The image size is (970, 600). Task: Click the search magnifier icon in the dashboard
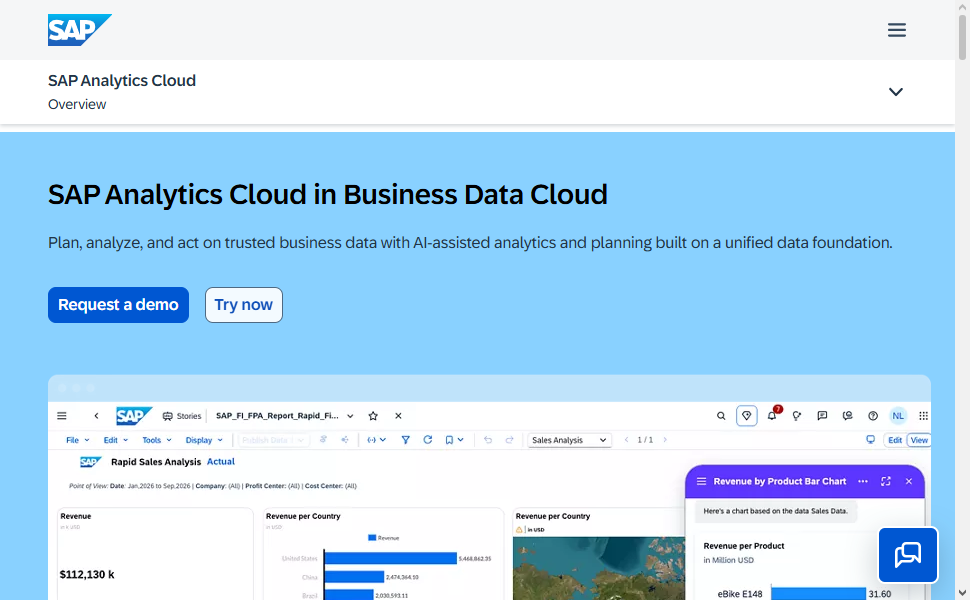tap(721, 416)
